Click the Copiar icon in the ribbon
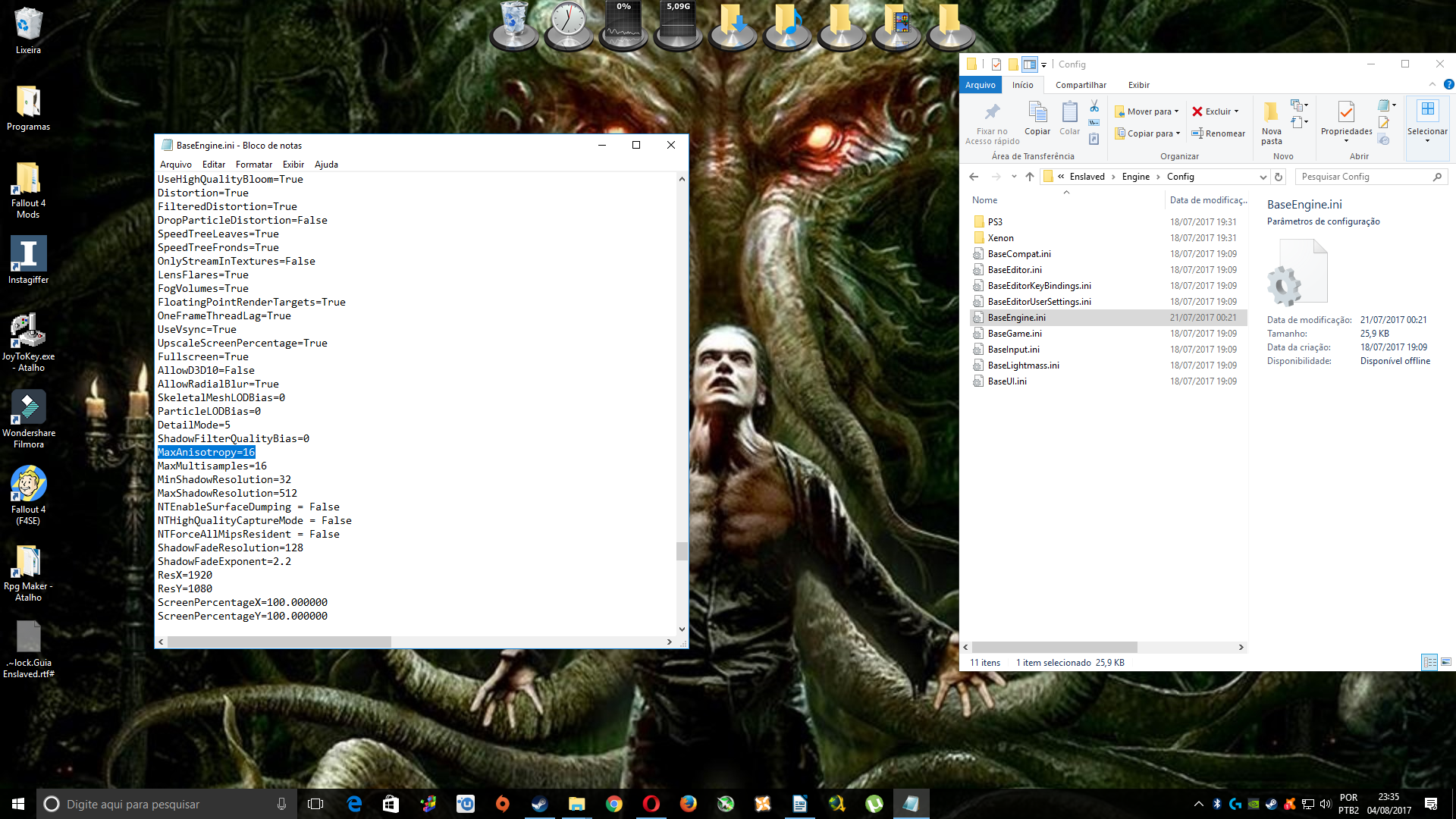This screenshot has height=819, width=1456. [1037, 113]
